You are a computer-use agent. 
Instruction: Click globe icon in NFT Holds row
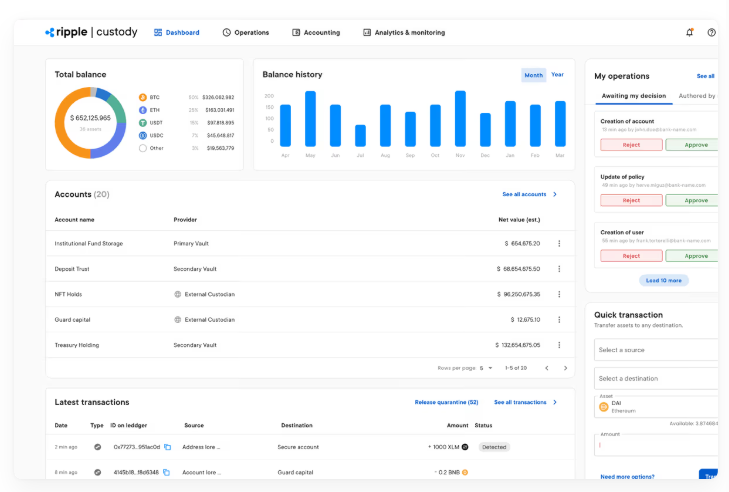177,294
